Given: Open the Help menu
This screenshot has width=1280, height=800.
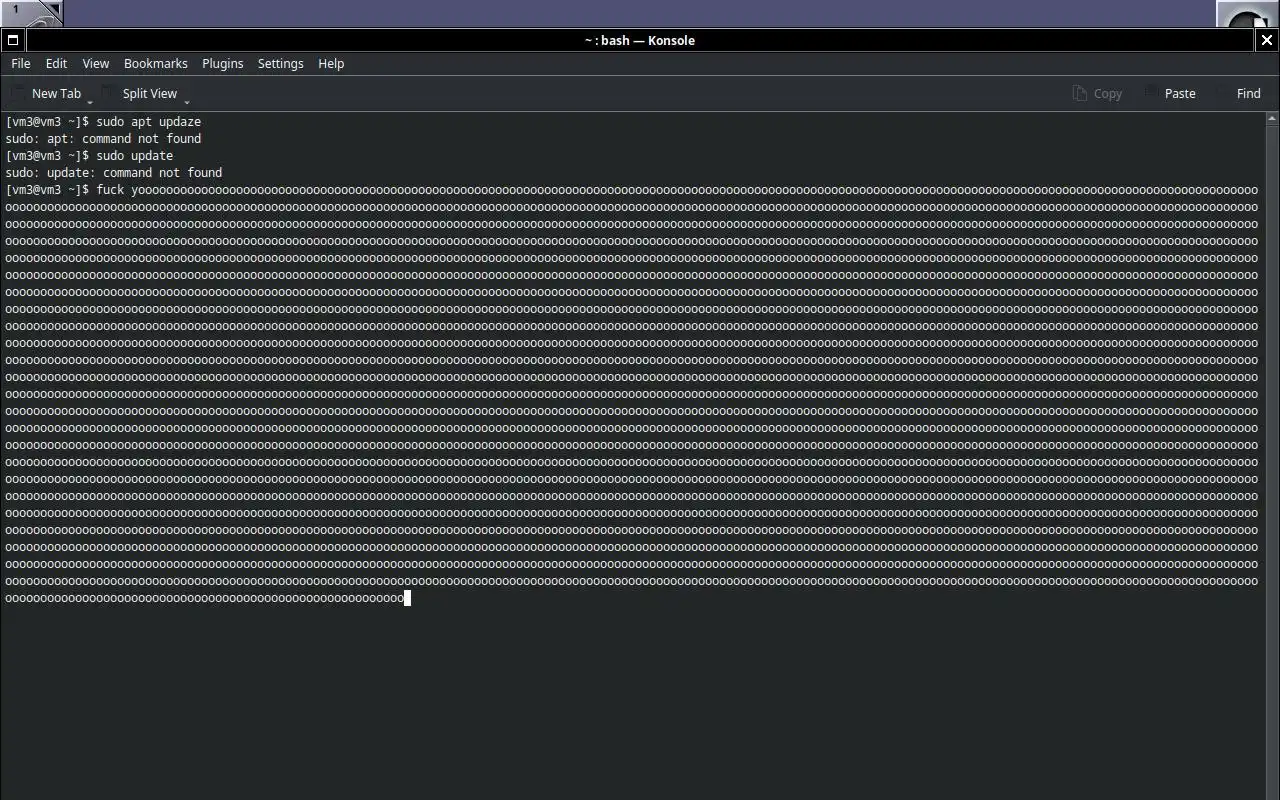Looking at the screenshot, I should click(331, 63).
